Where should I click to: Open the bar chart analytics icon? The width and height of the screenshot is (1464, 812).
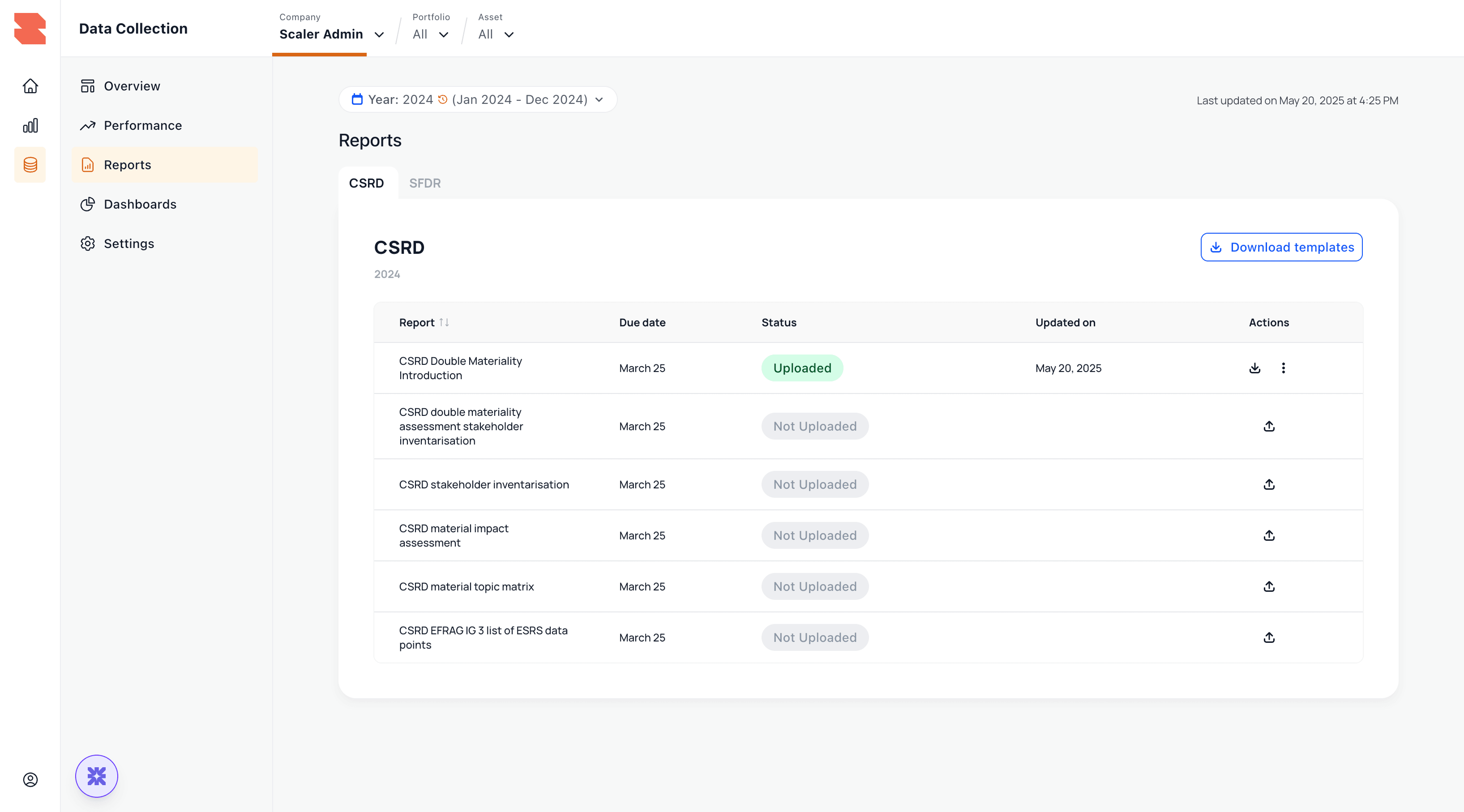tap(30, 126)
